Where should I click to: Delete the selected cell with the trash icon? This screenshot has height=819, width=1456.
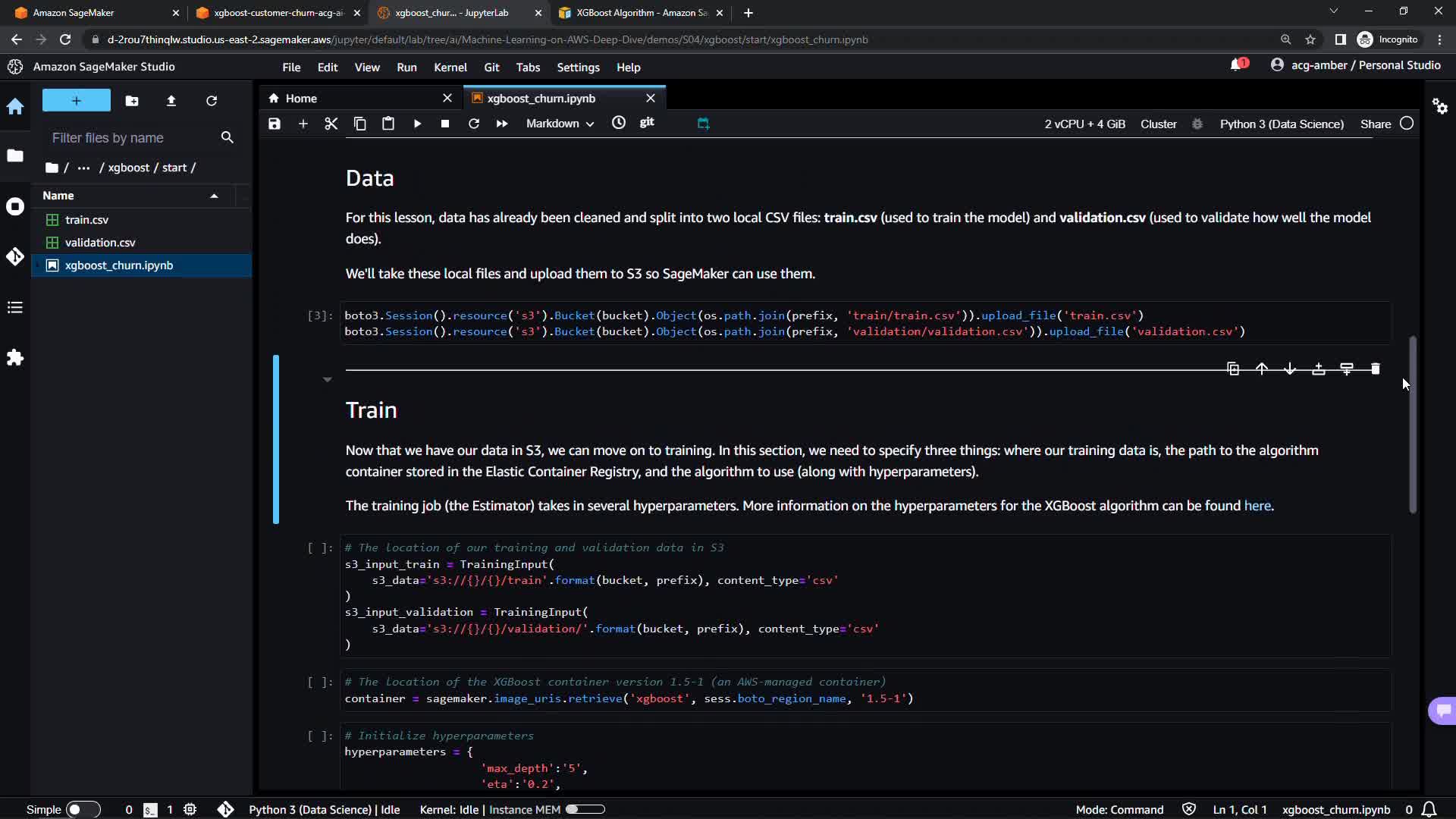1375,369
